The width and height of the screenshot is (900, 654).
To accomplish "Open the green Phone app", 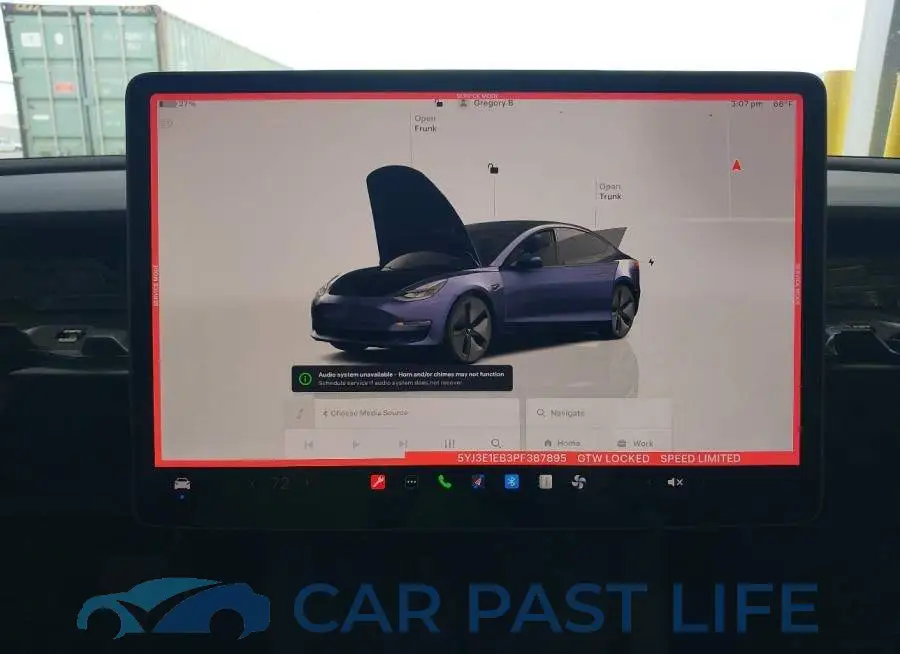I will [x=444, y=482].
